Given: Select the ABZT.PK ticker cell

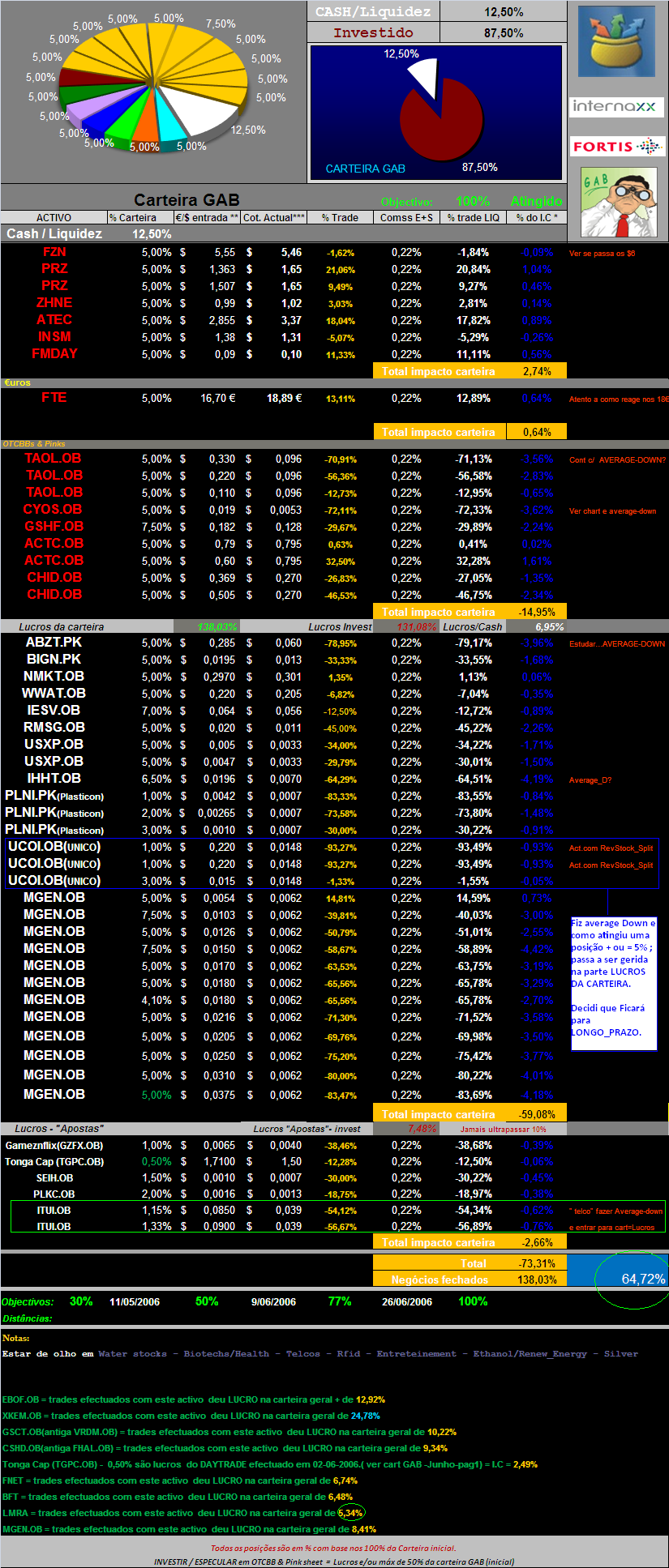Looking at the screenshot, I should [54, 643].
